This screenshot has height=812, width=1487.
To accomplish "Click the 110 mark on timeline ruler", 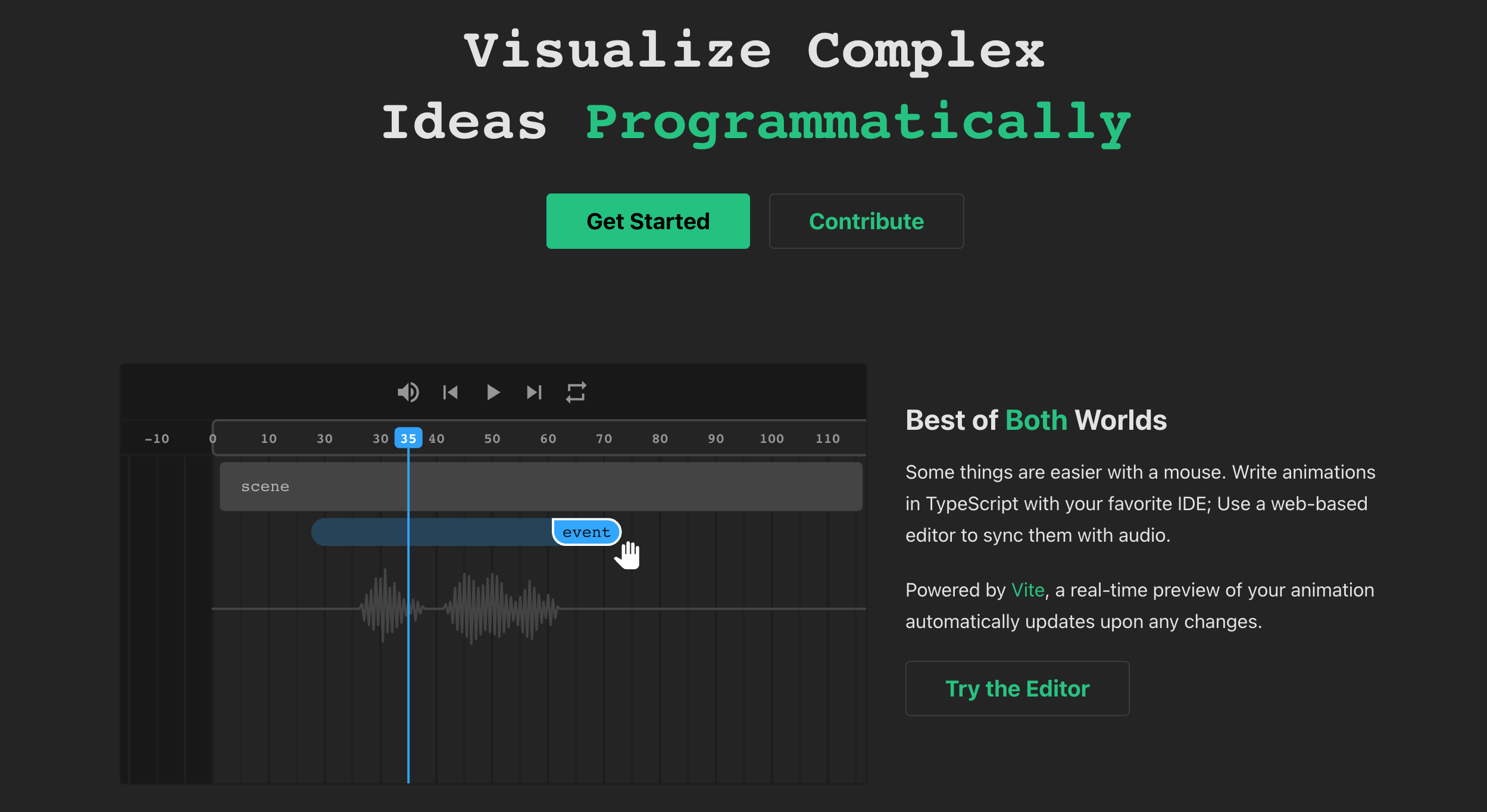I will (x=827, y=439).
